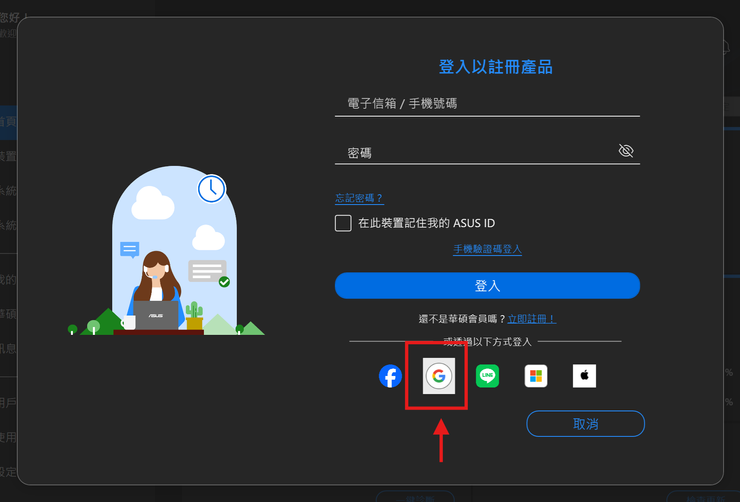Click the clock icon in the illustration
Viewport: 740px width, 502px height.
[x=211, y=187]
